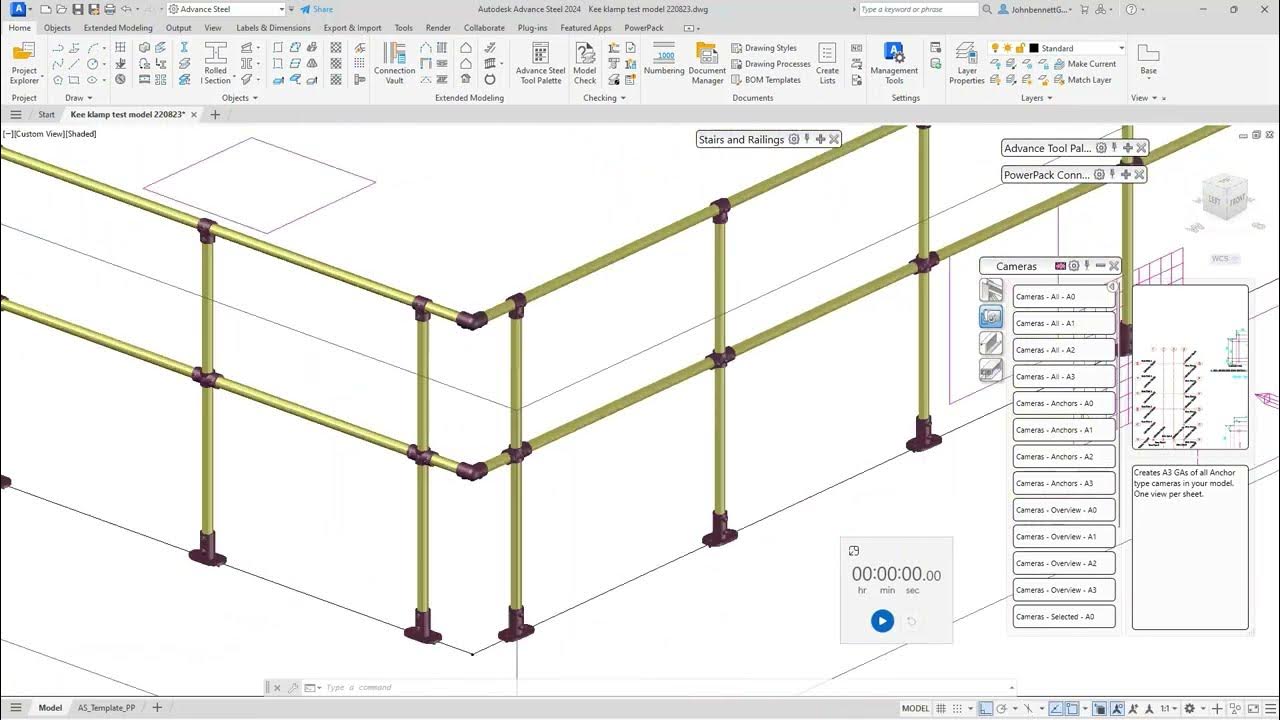Run the Model Check tool

585,63
